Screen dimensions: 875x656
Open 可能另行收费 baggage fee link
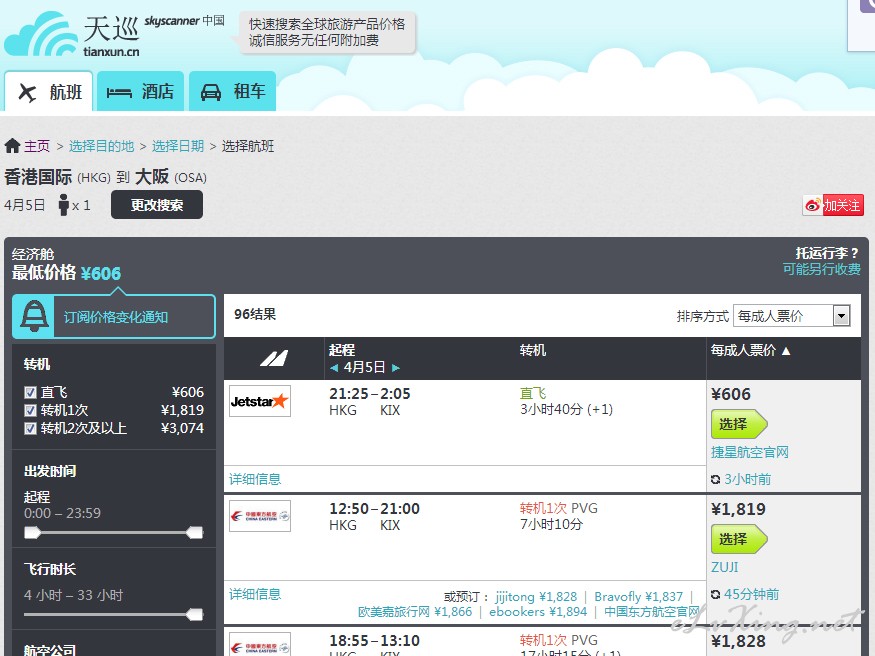[x=821, y=269]
